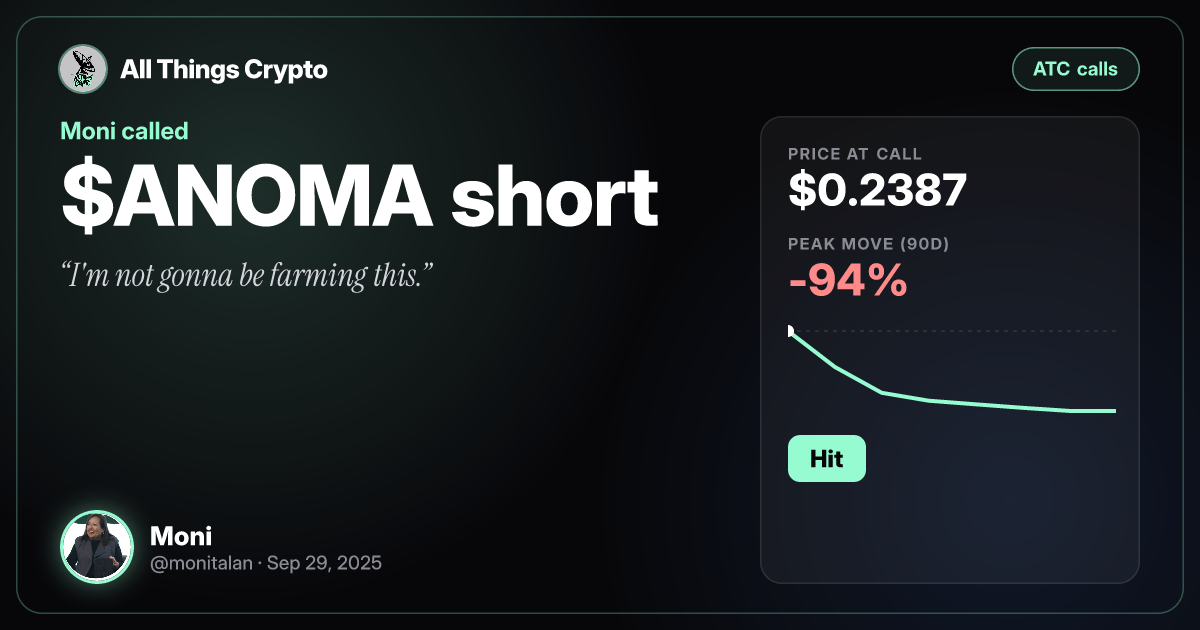Click the green price trend line
The width and height of the screenshot is (1200, 630).
953,403
